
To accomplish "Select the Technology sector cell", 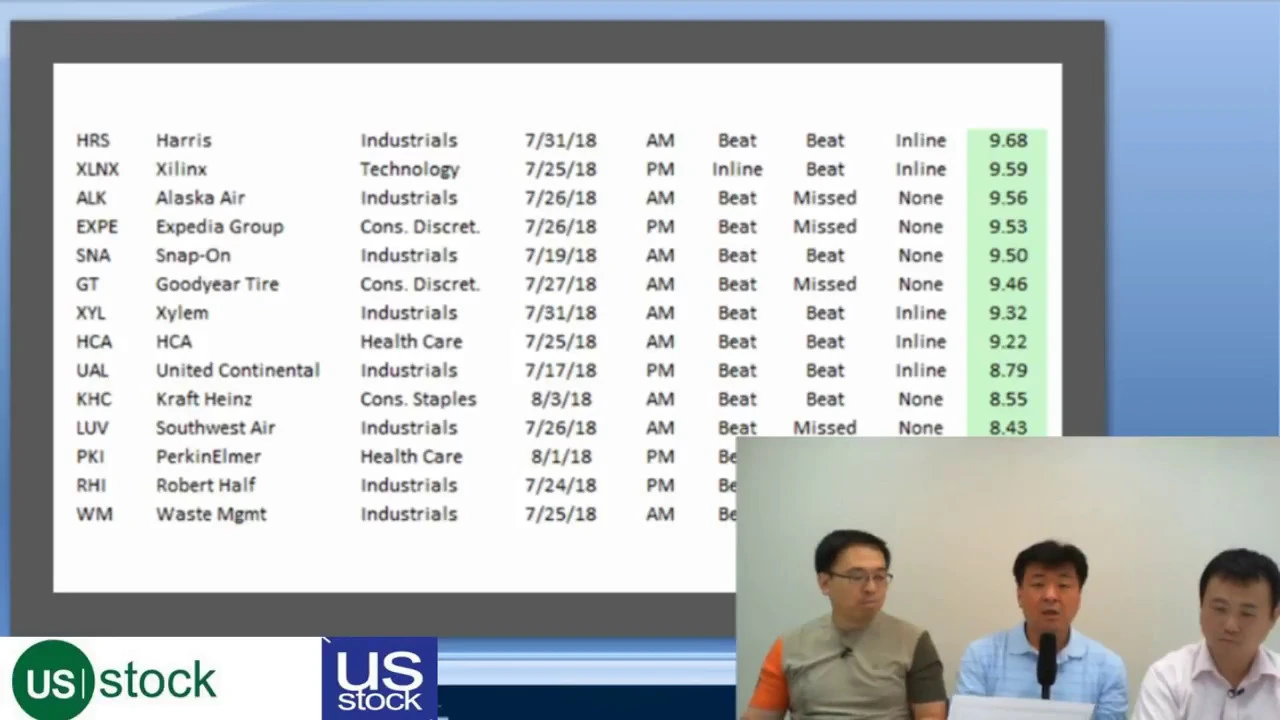I will point(410,169).
